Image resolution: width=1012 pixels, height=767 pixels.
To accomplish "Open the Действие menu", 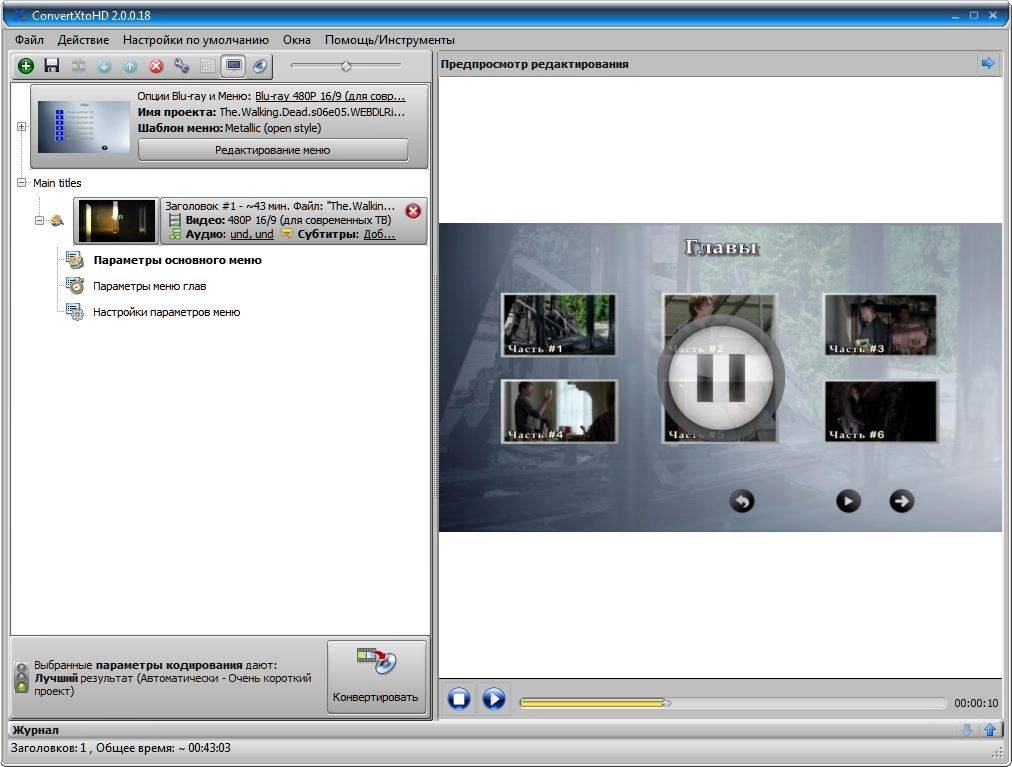I will [83, 40].
